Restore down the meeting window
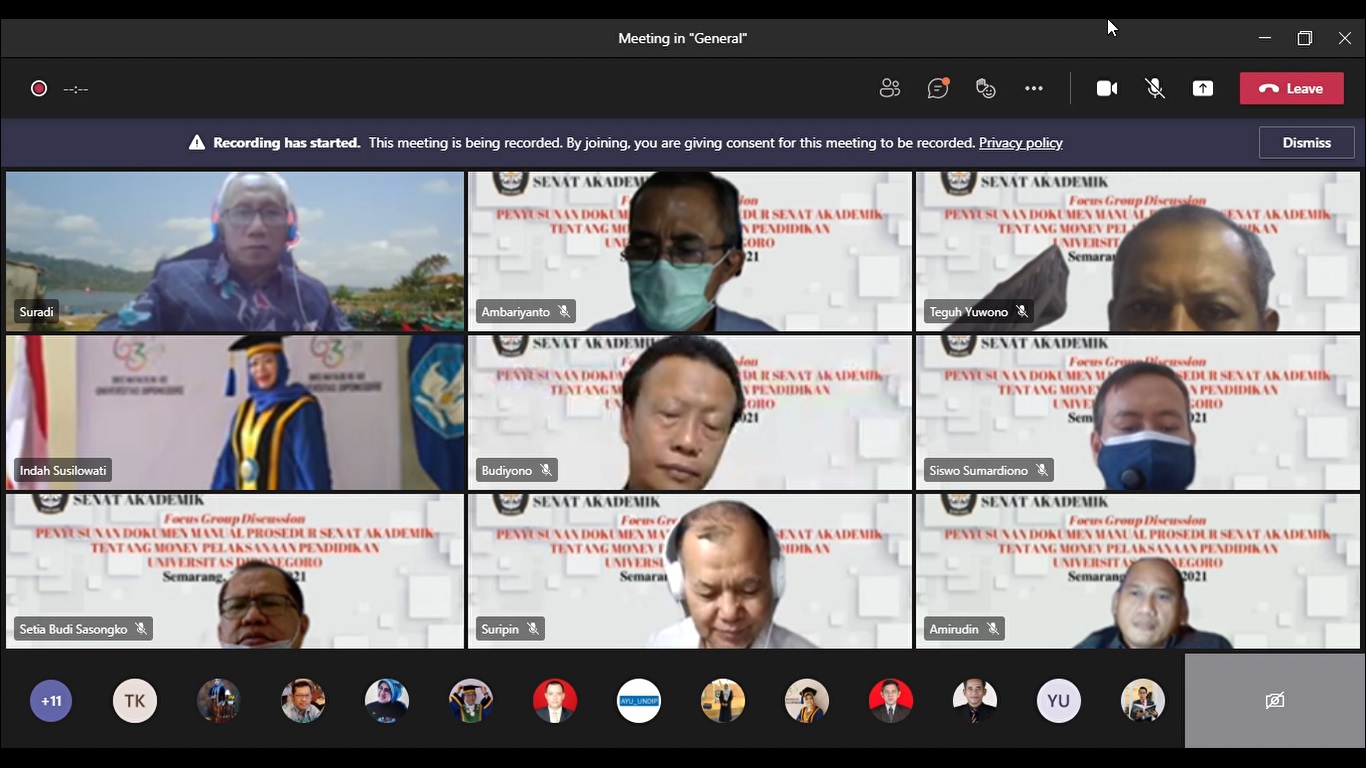1366x768 pixels. [1305, 38]
